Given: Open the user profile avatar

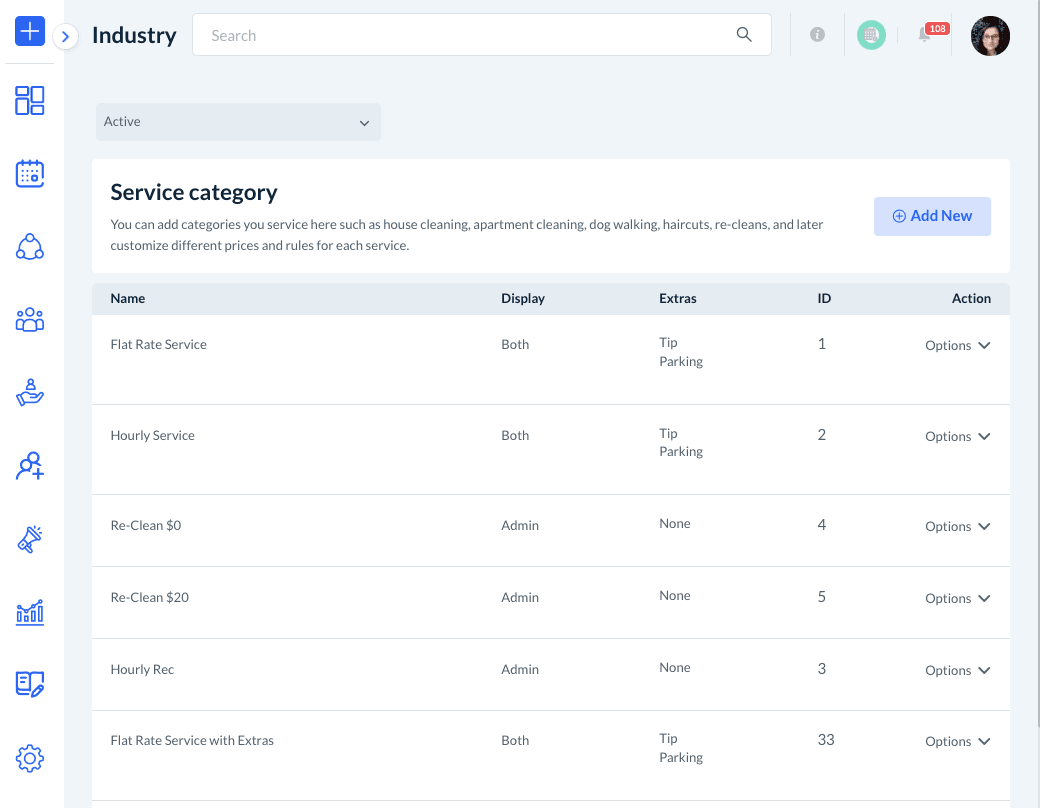Looking at the screenshot, I should 990,36.
